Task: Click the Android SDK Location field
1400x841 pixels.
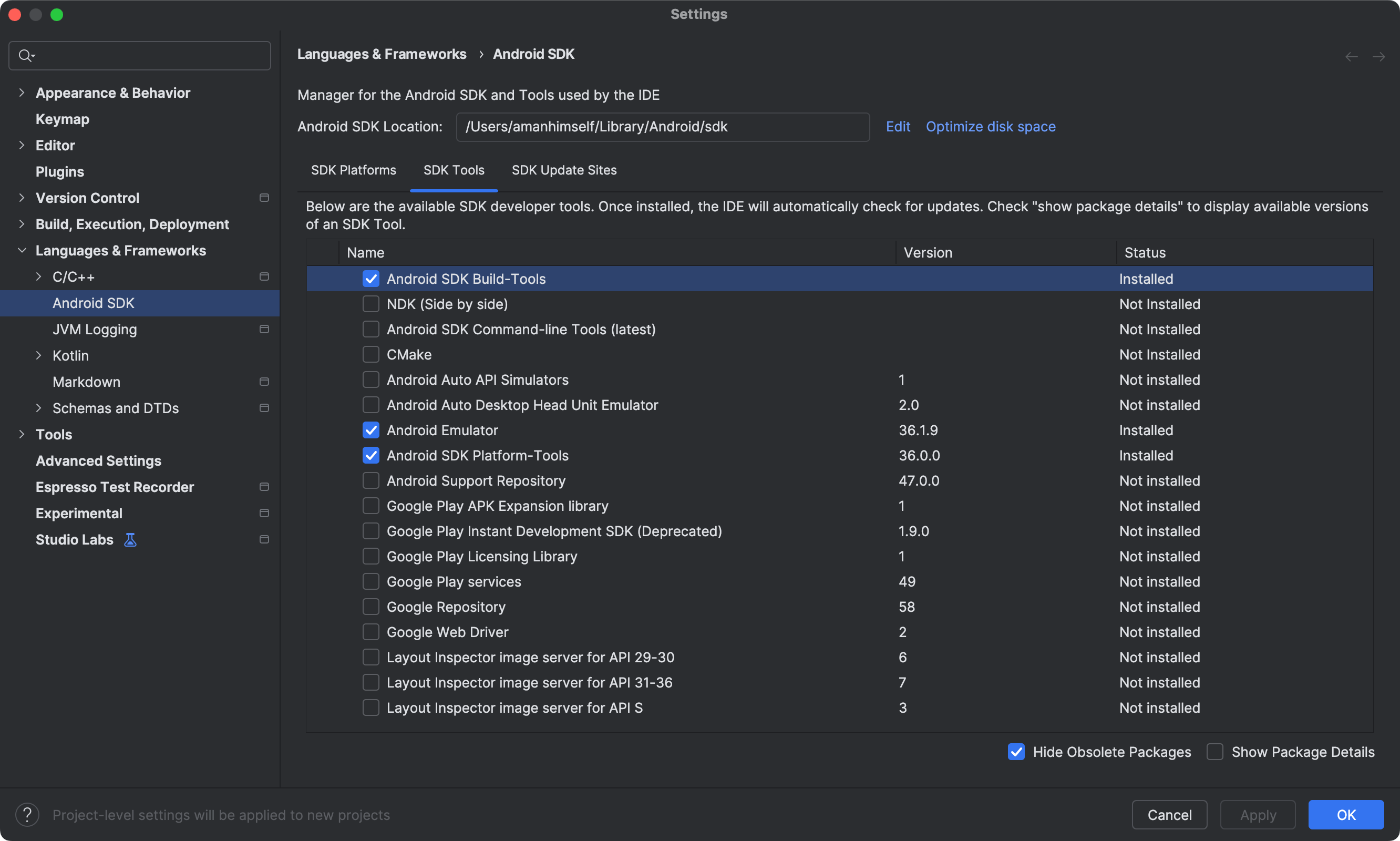Action: coord(662,126)
